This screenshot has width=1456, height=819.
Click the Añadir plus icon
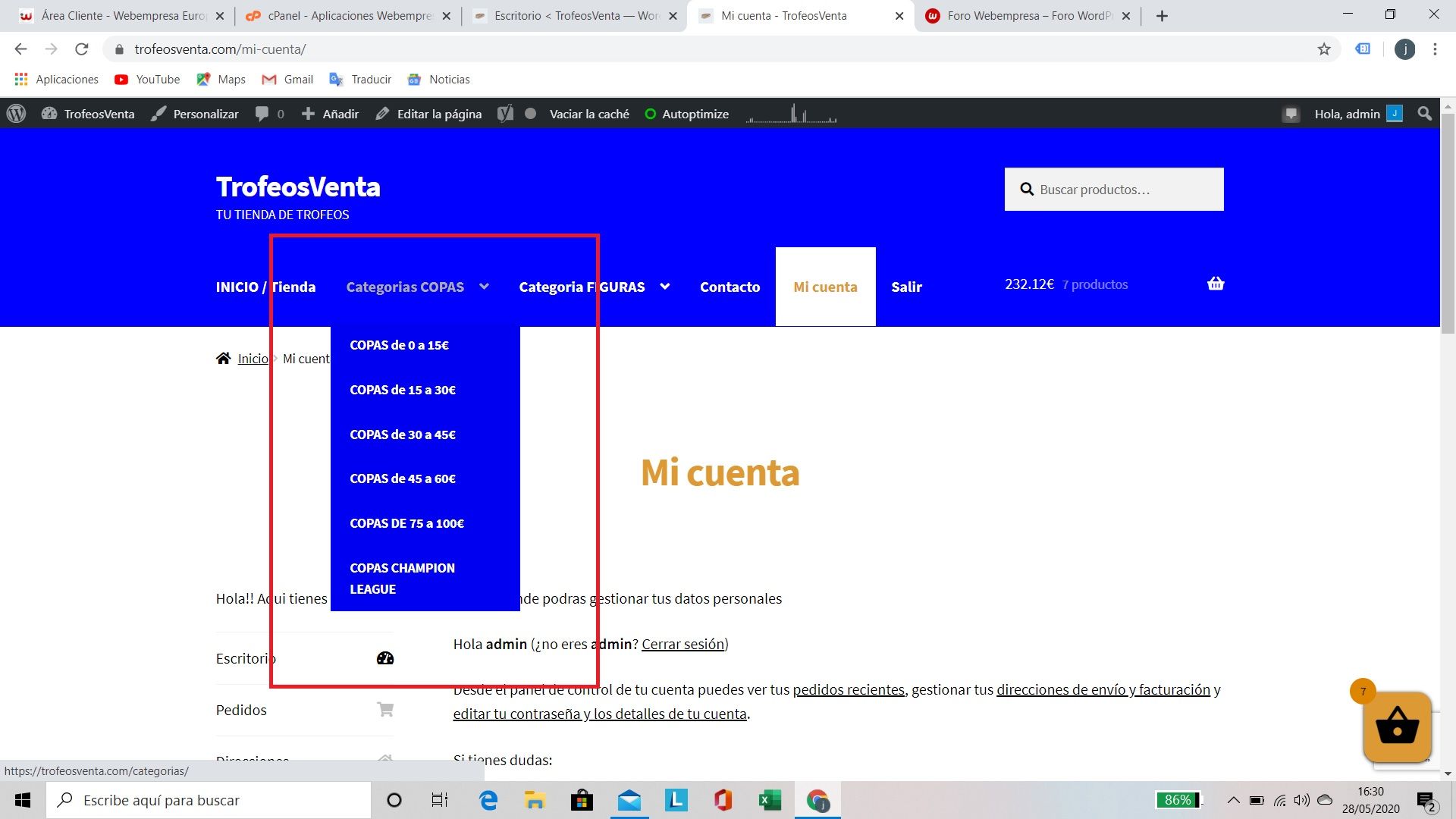pyautogui.click(x=308, y=114)
